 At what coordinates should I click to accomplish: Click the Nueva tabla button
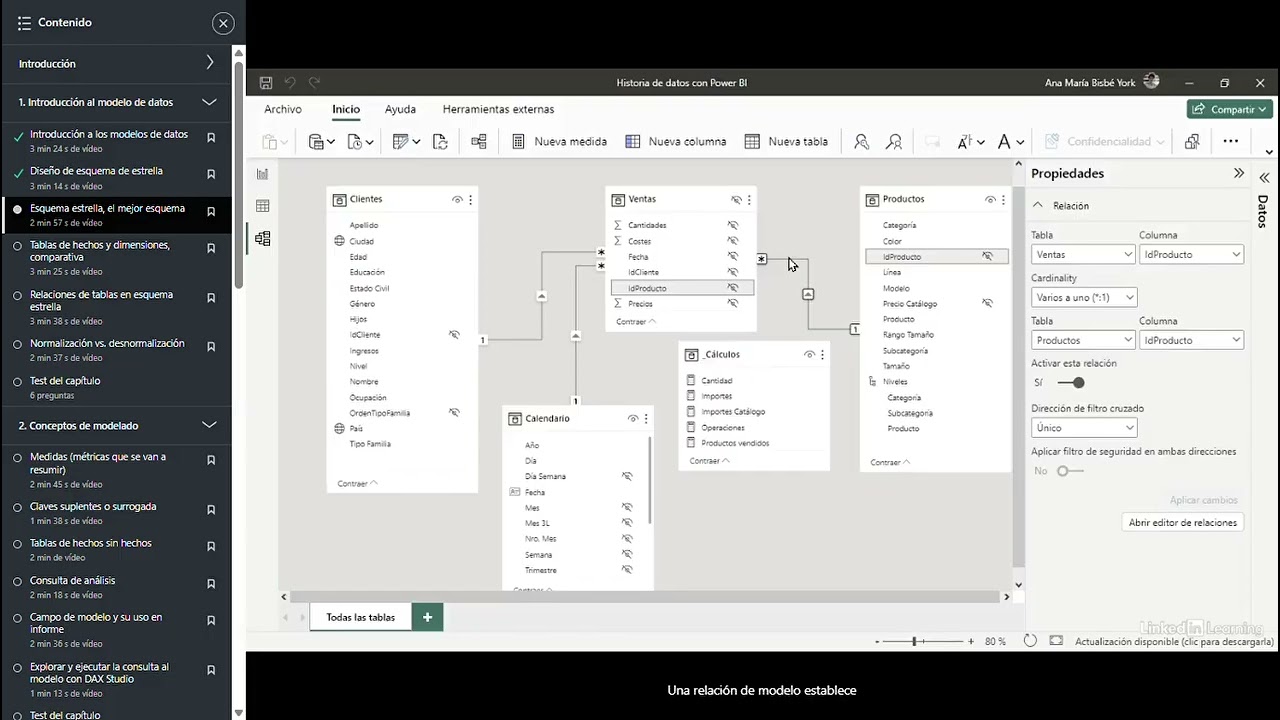click(786, 142)
